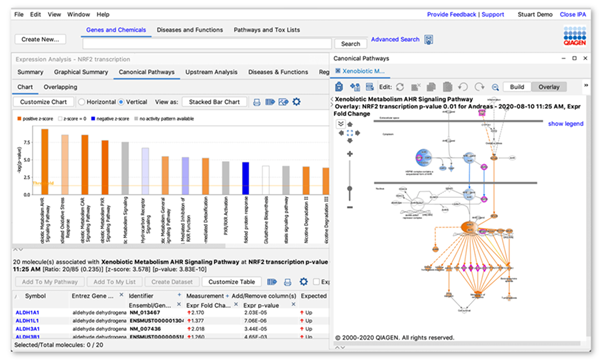Screen dimensions: 600x360
Task: Click the print icon in chart toolbar
Action: (257, 102)
